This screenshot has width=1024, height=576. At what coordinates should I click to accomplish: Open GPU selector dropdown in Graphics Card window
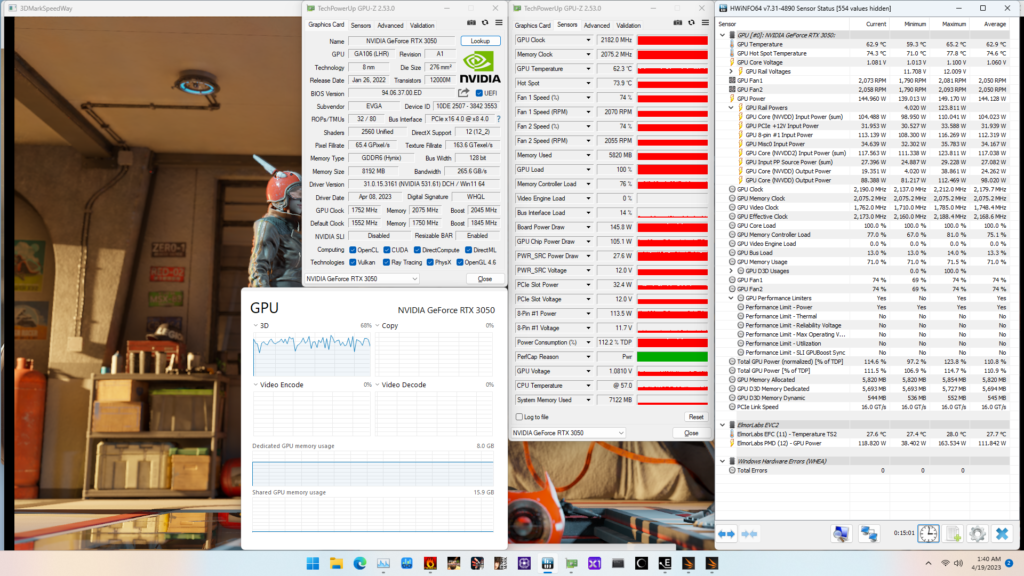[362, 279]
